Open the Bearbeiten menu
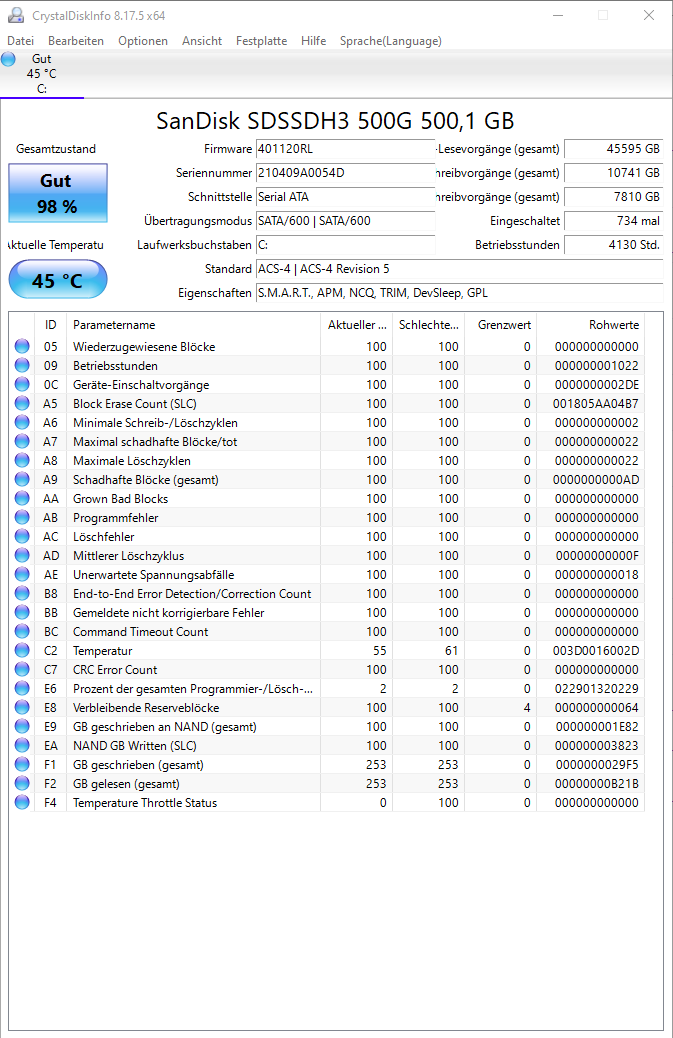The height and width of the screenshot is (1038, 673). (75, 41)
